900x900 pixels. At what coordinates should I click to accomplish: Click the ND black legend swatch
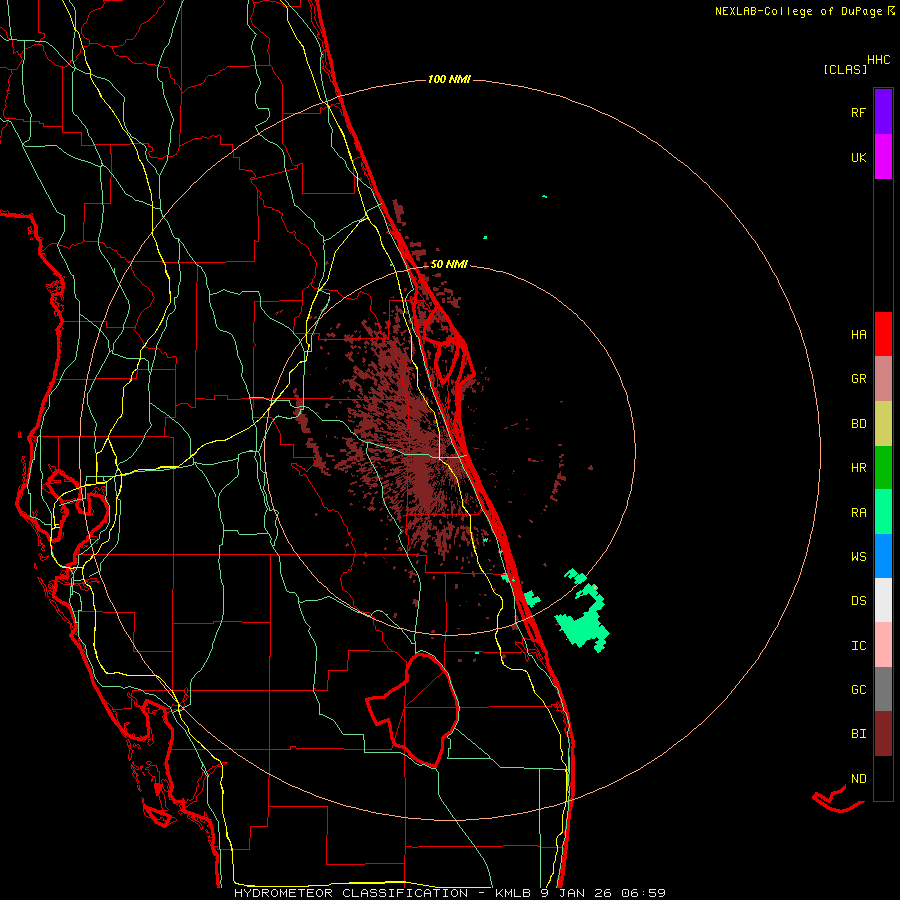883,778
